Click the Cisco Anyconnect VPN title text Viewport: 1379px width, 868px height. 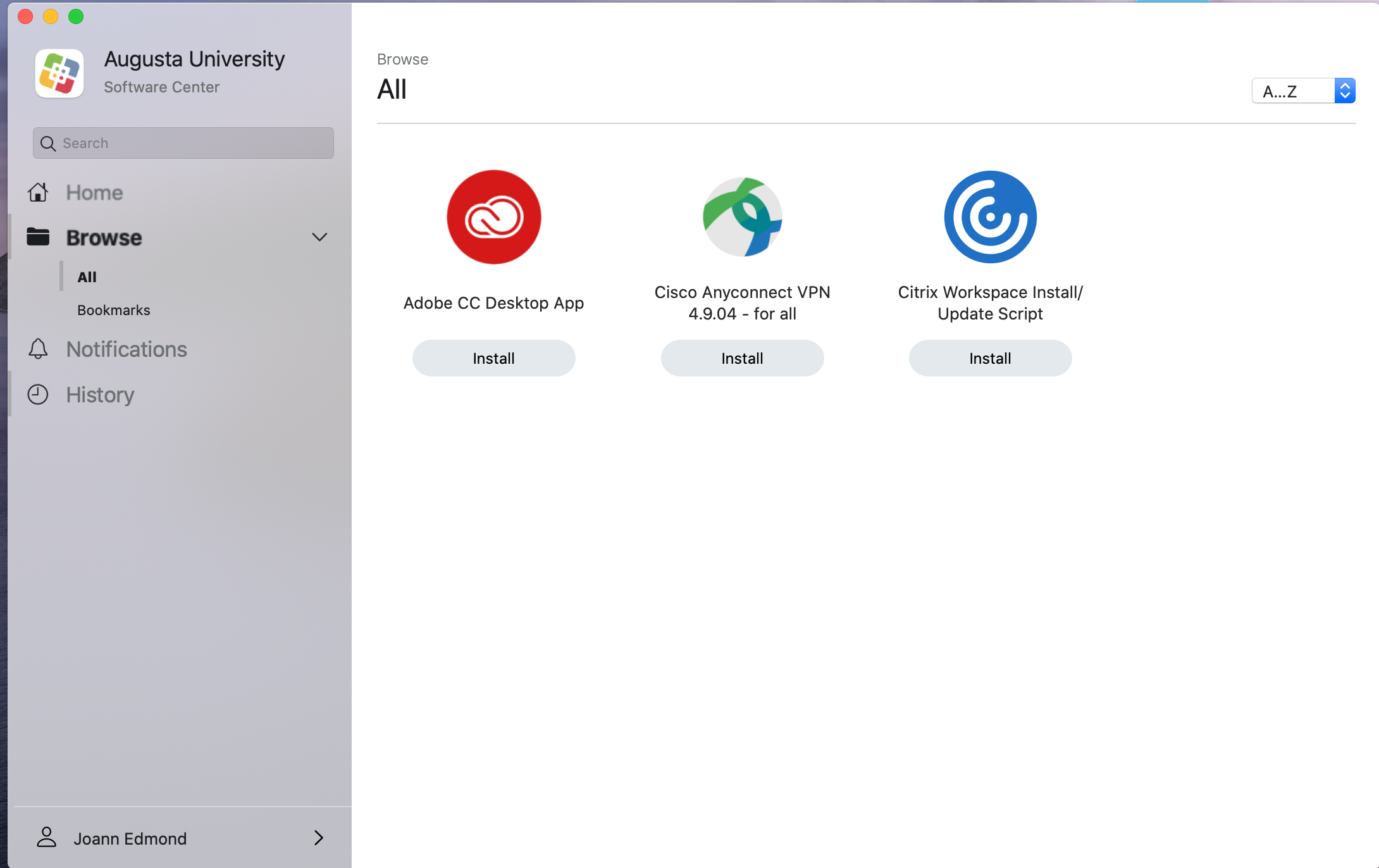click(742, 303)
